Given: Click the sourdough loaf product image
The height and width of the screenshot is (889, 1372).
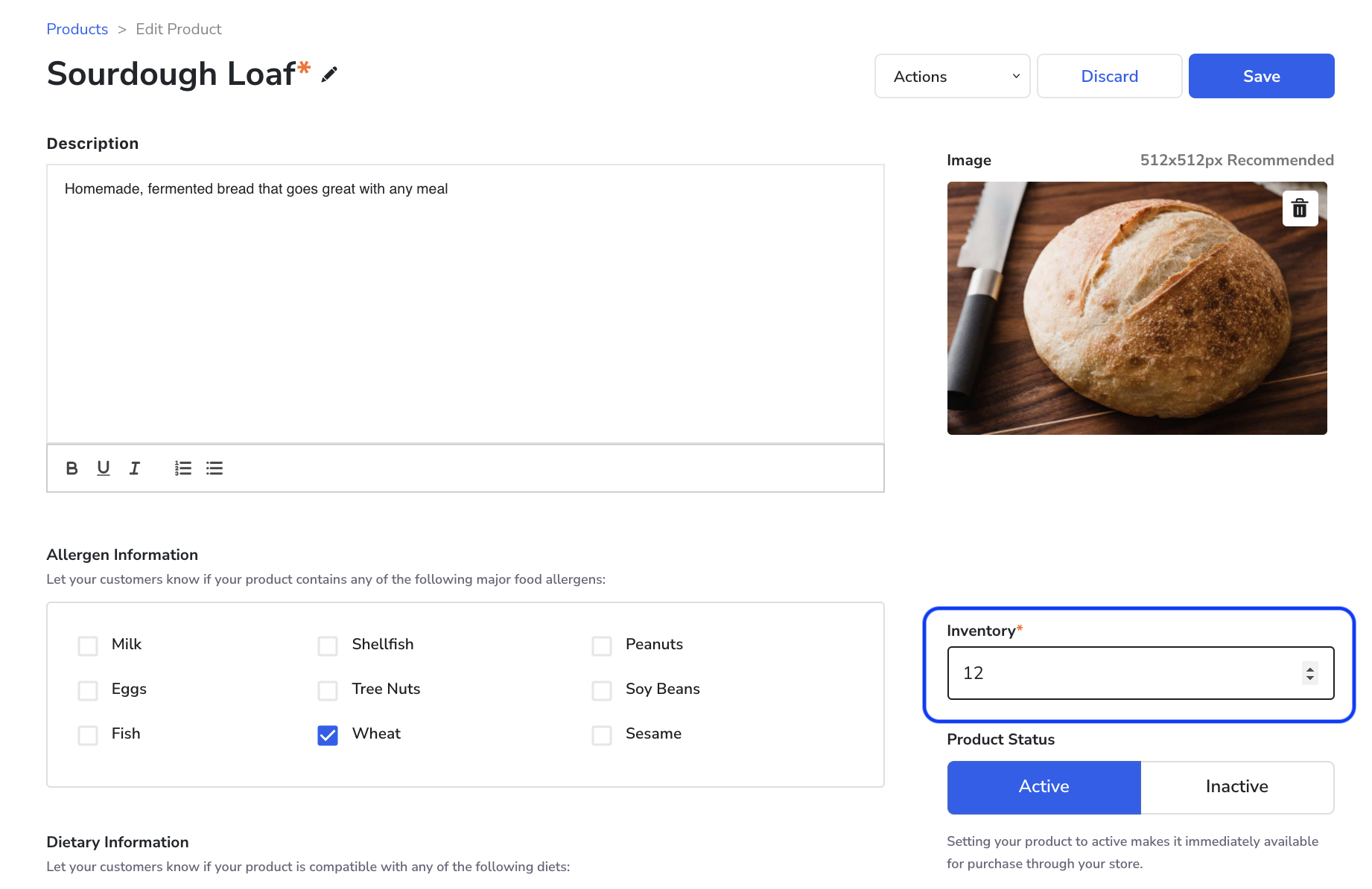Looking at the screenshot, I should (x=1137, y=308).
